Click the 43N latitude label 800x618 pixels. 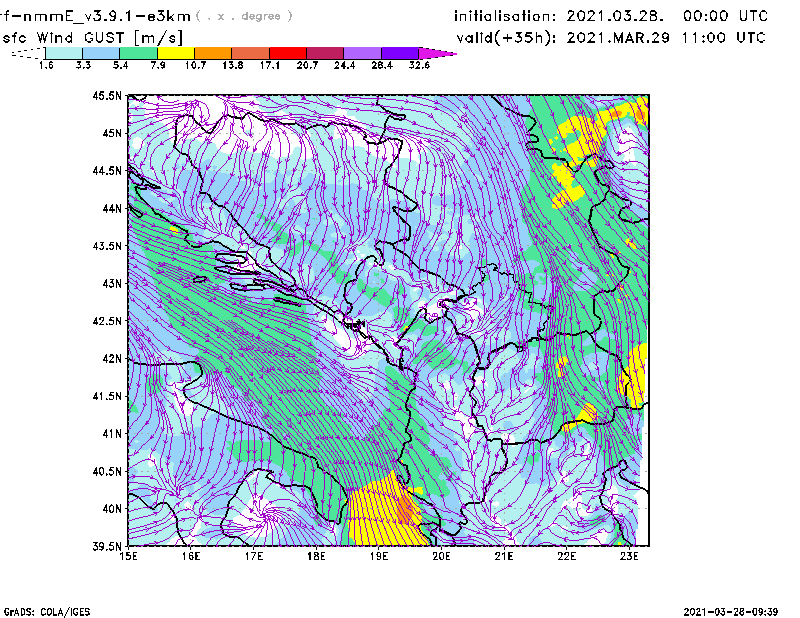pyautogui.click(x=112, y=283)
